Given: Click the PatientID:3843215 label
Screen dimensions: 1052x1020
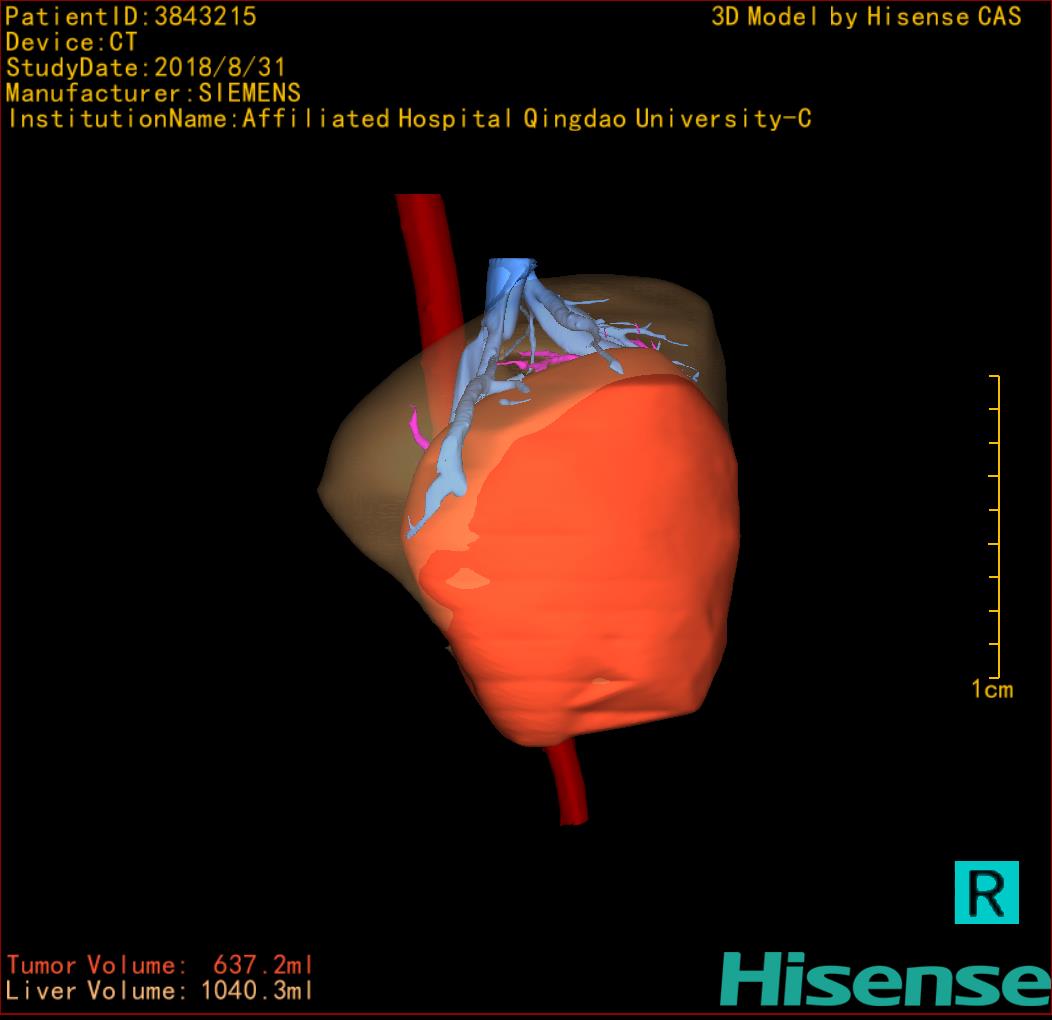Looking at the screenshot, I should point(131,16).
